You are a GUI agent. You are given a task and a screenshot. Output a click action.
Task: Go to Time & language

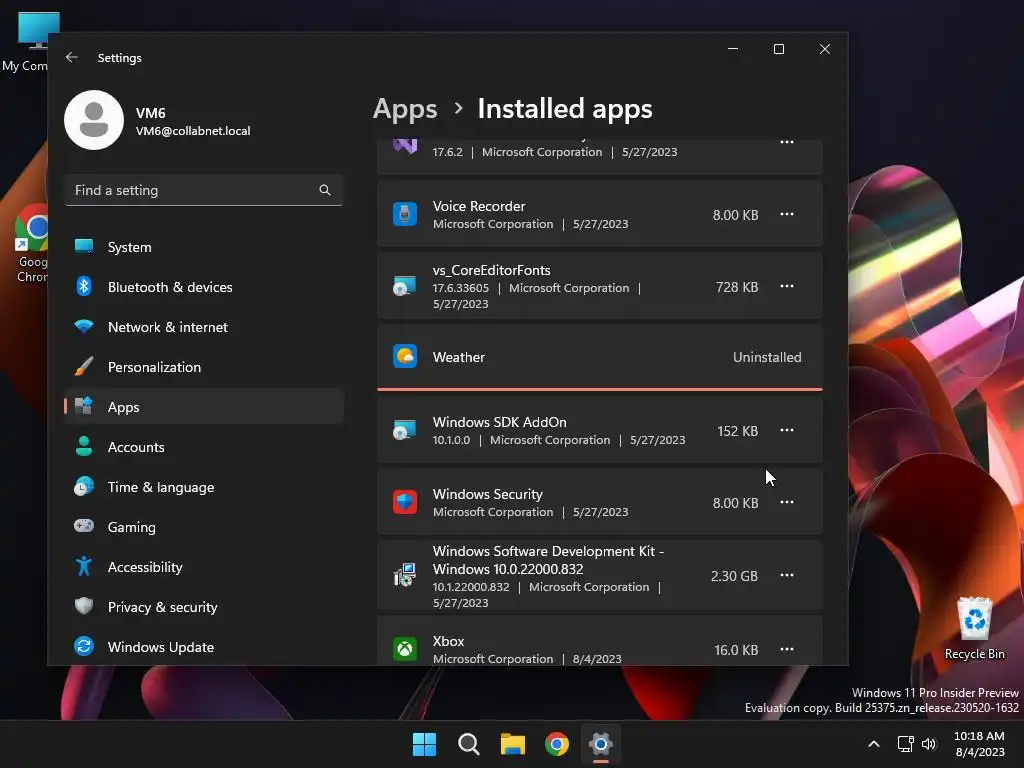(204, 487)
